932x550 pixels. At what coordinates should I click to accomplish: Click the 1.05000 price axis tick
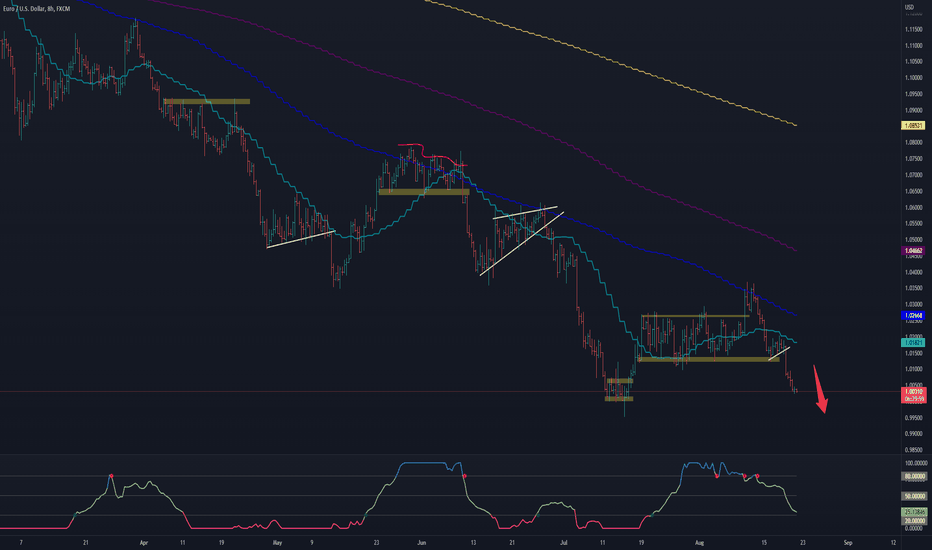click(x=914, y=240)
